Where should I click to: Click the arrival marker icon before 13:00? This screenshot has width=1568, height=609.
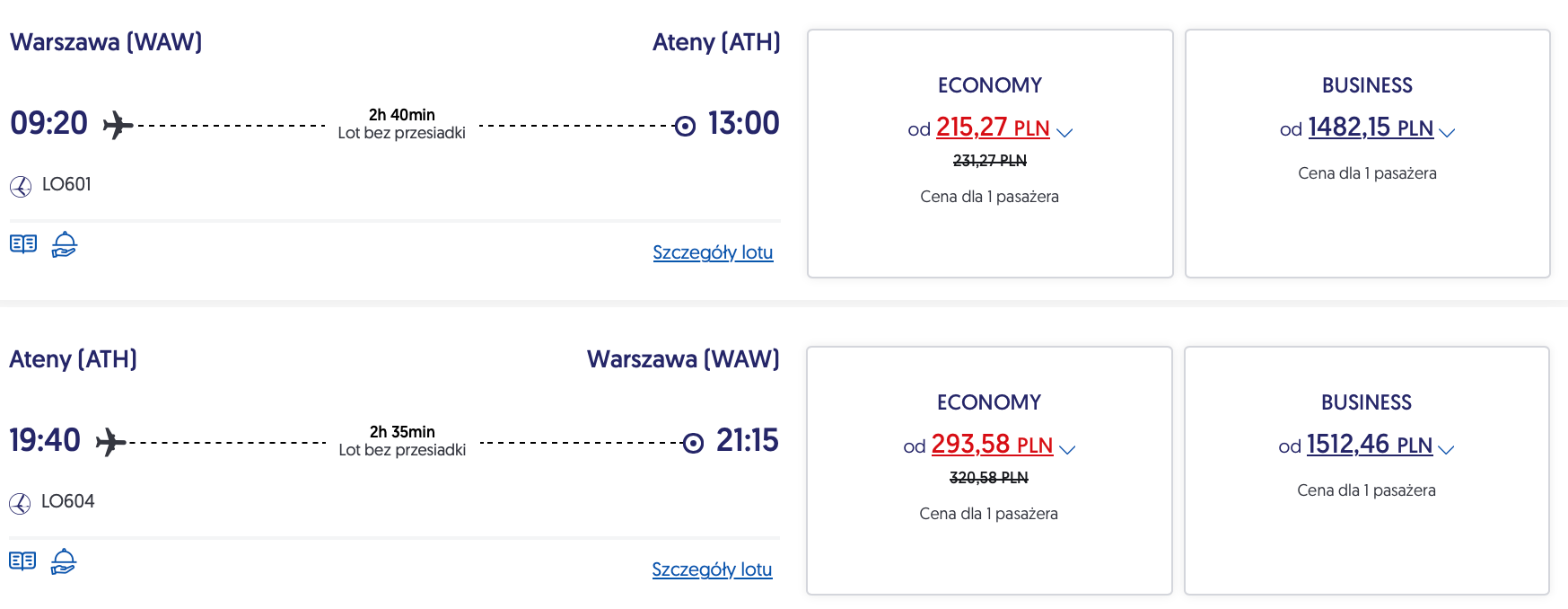tap(685, 126)
